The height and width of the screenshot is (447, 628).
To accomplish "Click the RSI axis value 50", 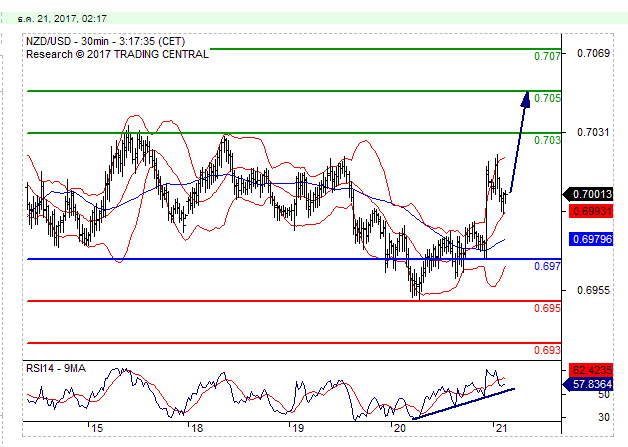I will 604,395.
